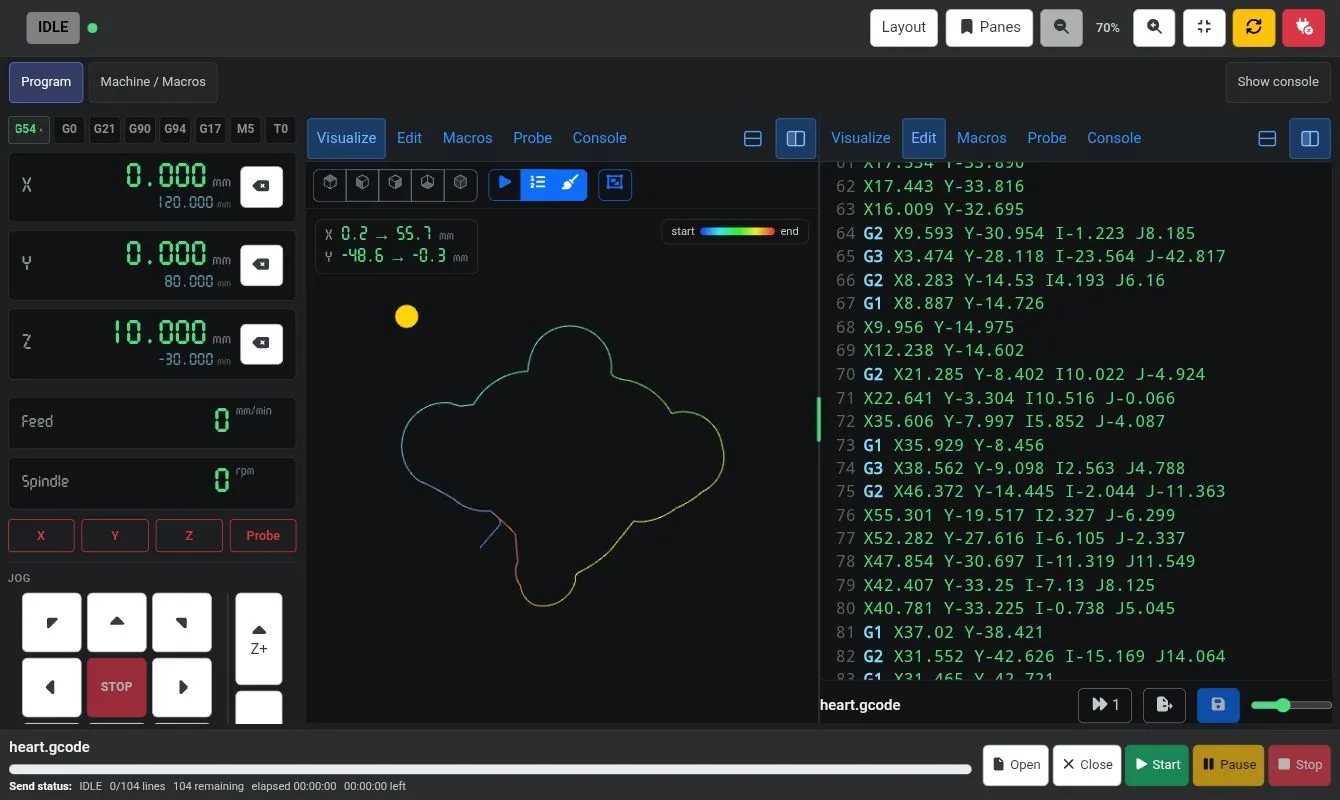Toggle the play icon in visualizer toolbar
The height and width of the screenshot is (800, 1340).
click(x=505, y=183)
